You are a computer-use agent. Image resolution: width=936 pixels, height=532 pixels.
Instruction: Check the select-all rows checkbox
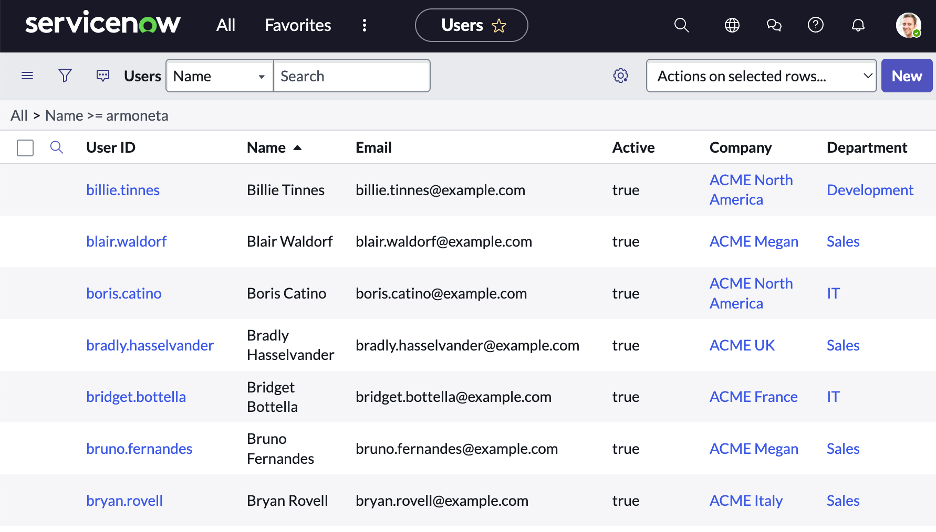[25, 147]
